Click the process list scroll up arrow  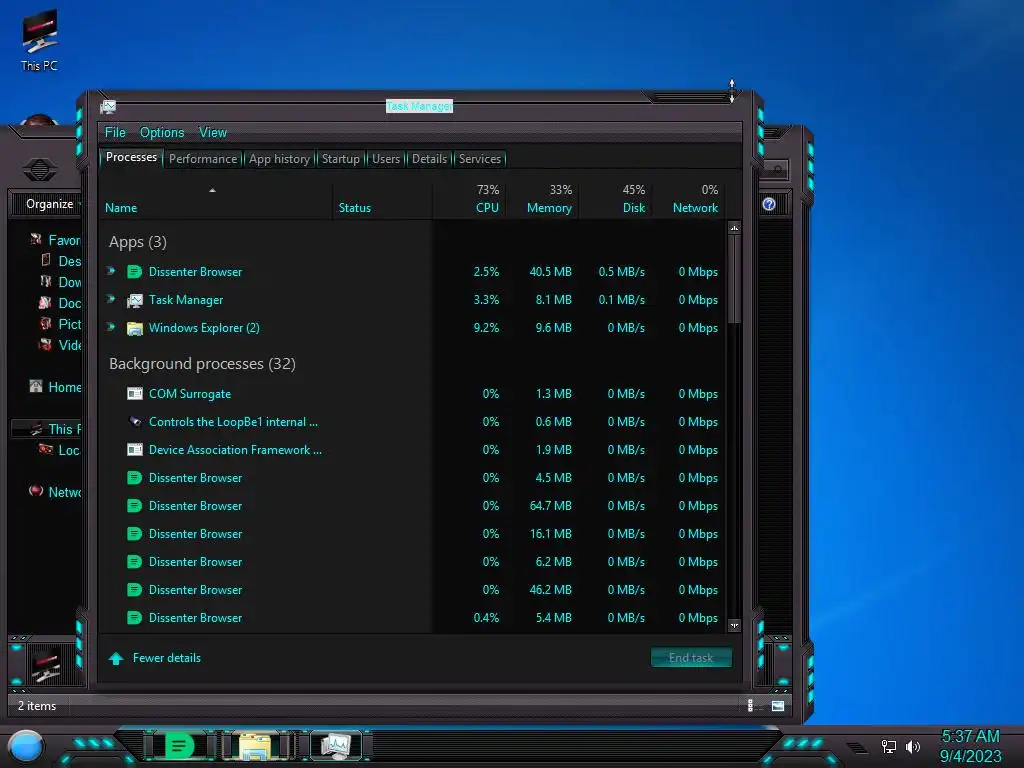point(734,228)
